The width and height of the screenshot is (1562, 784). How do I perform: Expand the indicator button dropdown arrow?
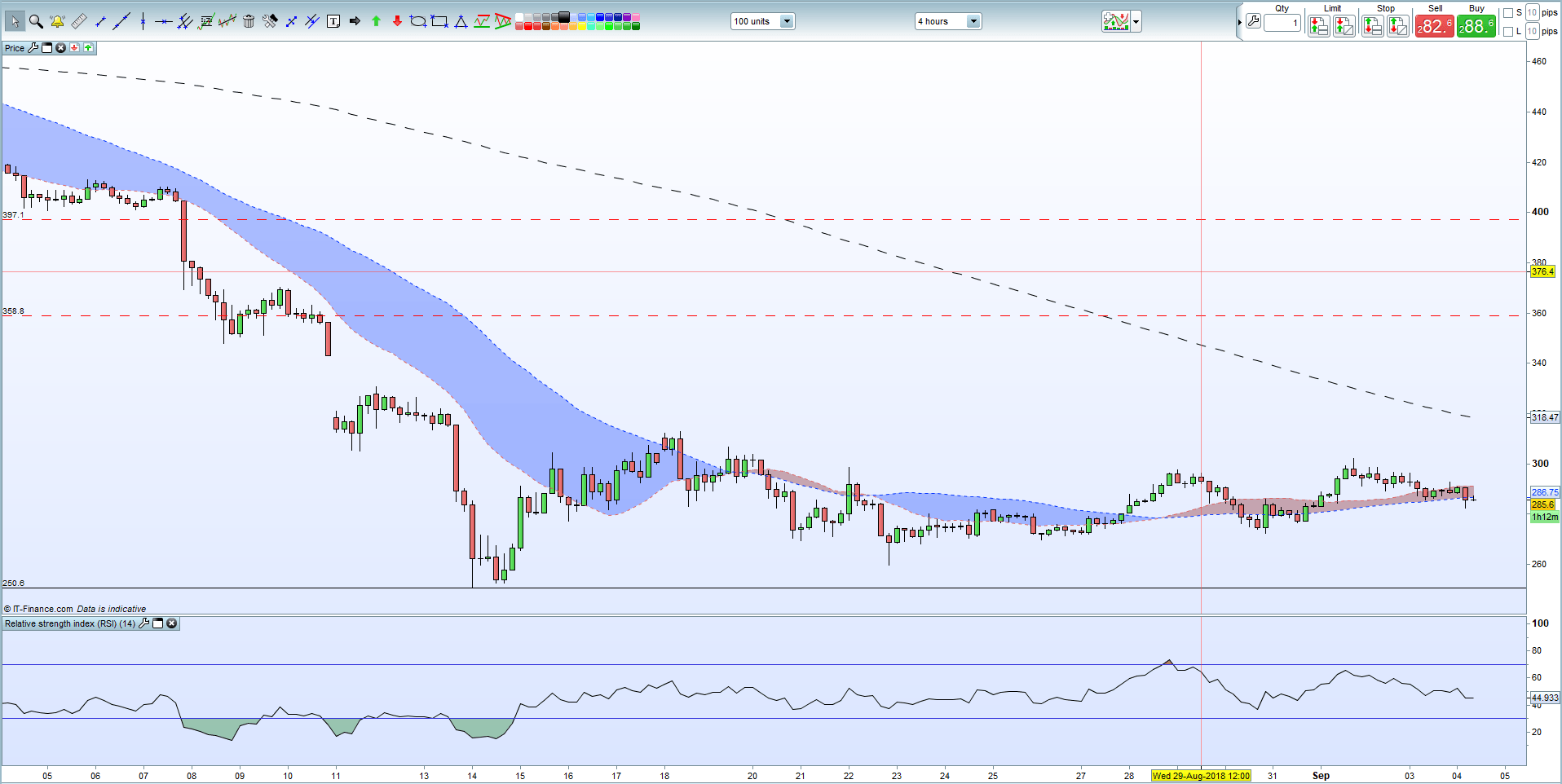[1136, 21]
